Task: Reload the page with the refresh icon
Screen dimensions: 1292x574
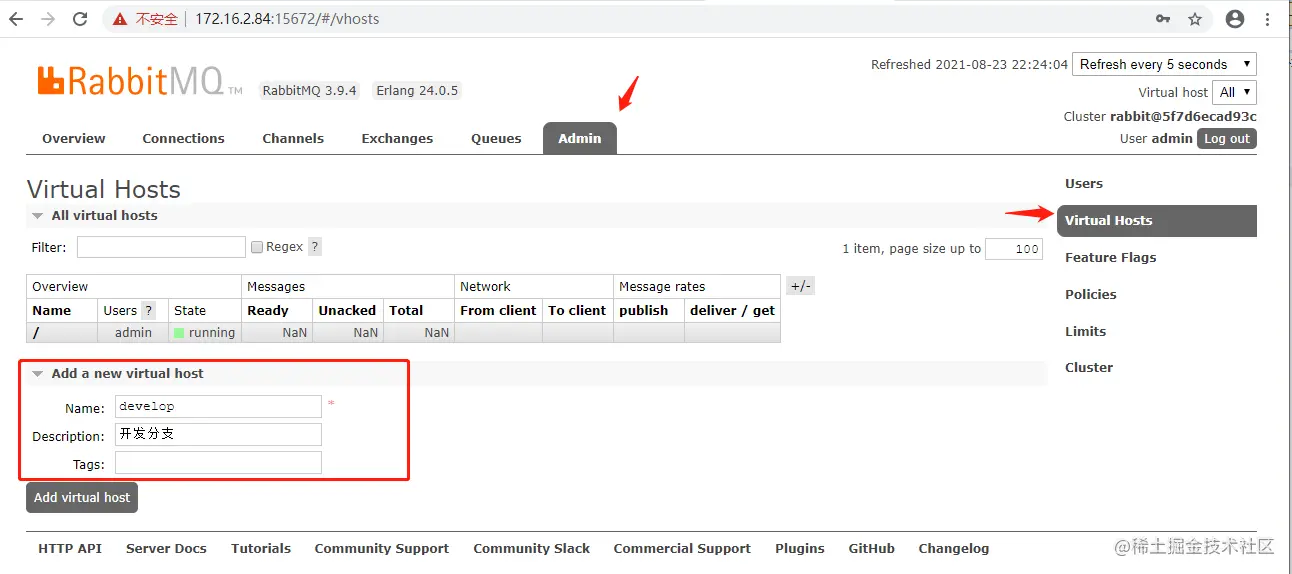Action: [x=80, y=19]
